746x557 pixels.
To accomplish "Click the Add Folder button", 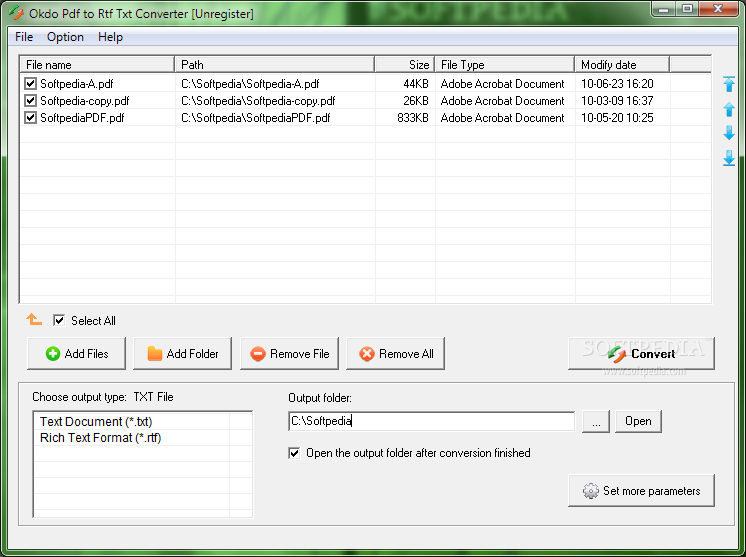I will [x=183, y=353].
